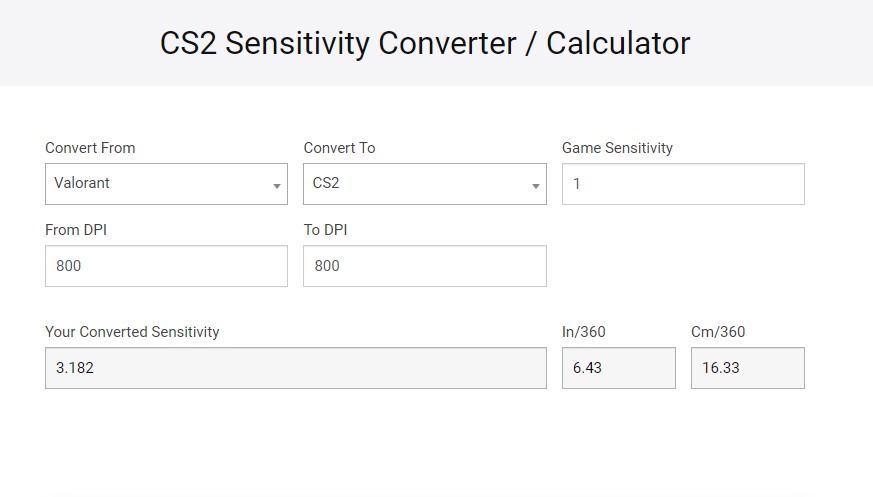Click the From DPI label
The height and width of the screenshot is (497, 873).
click(x=76, y=230)
